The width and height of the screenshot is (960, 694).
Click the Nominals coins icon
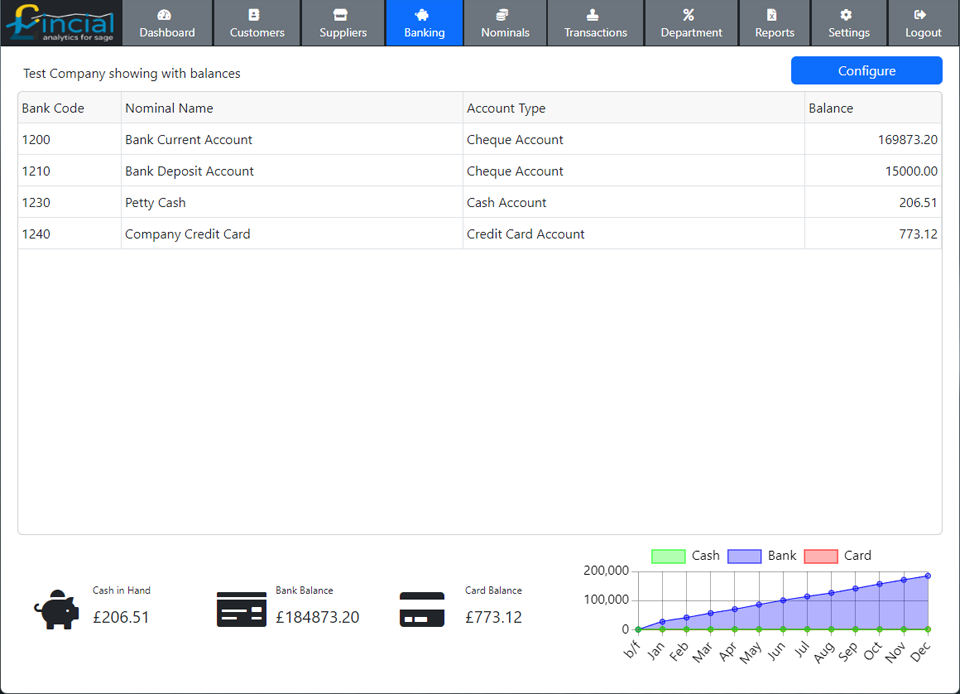(x=502, y=15)
